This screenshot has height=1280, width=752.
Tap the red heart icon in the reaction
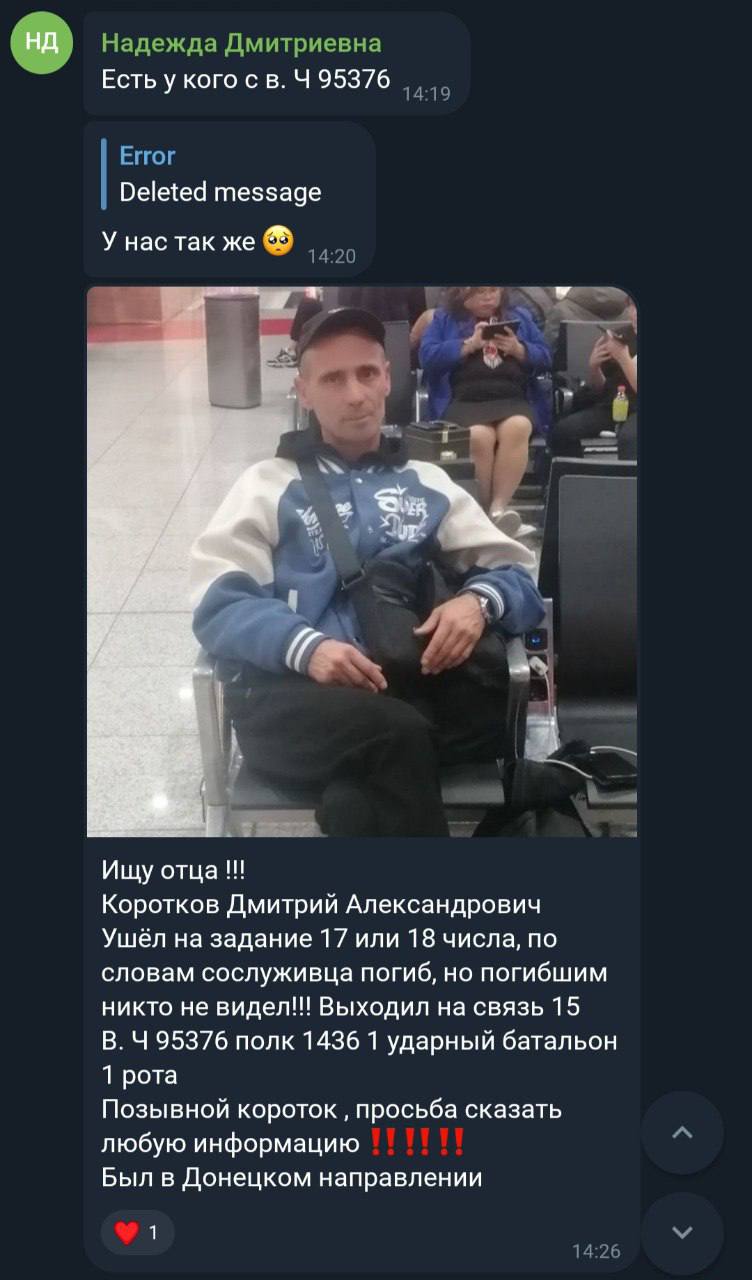pos(126,1233)
